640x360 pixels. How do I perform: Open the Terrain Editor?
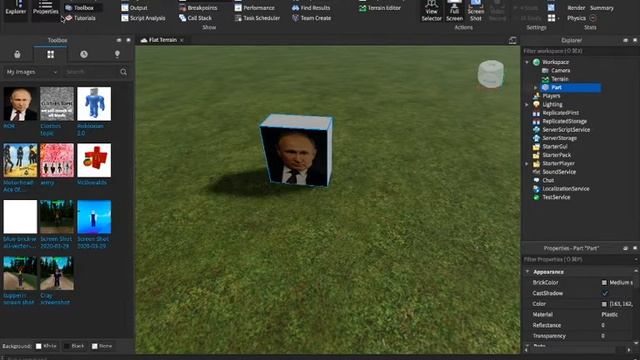tap(380, 8)
